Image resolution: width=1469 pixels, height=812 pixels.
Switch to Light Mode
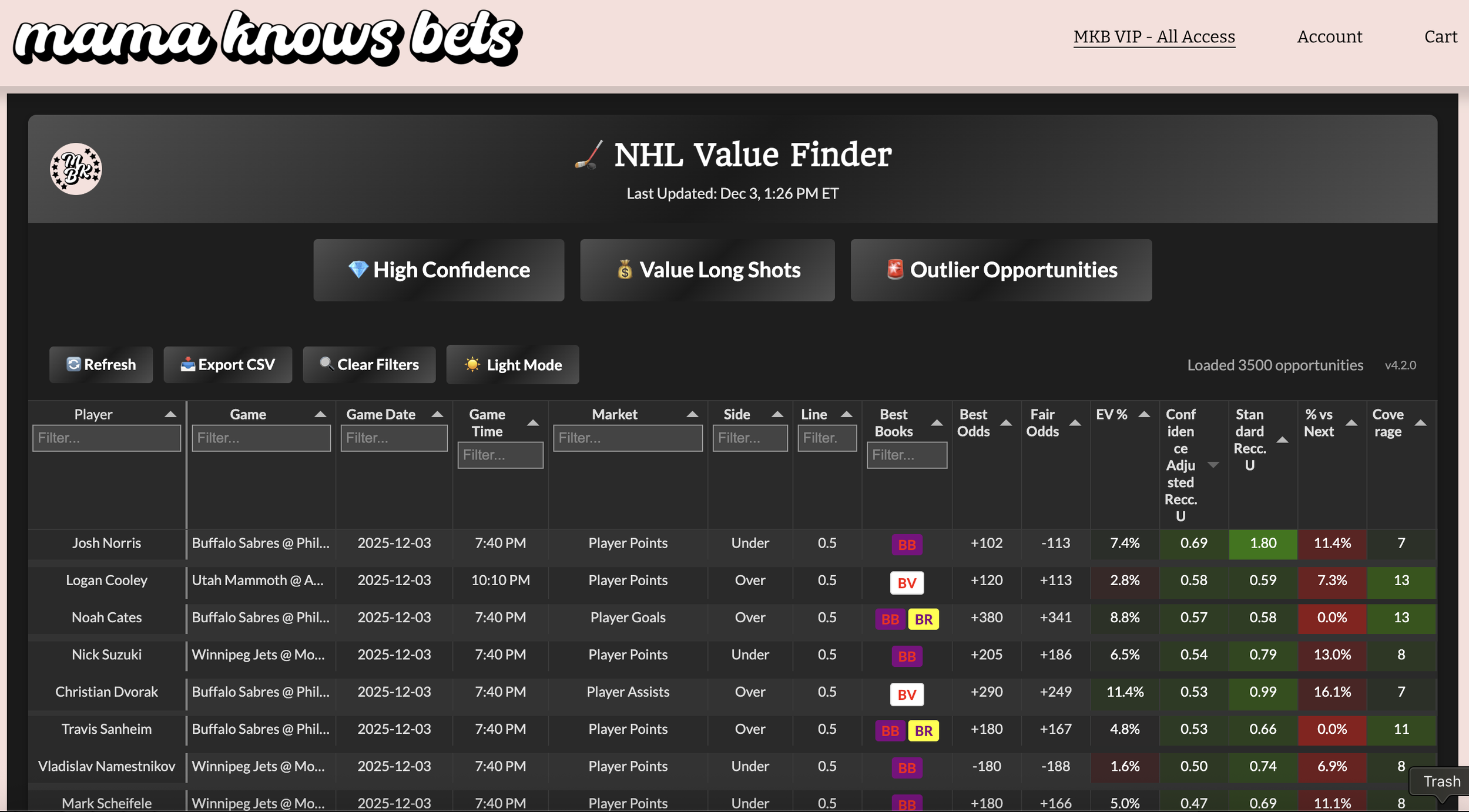click(x=512, y=365)
